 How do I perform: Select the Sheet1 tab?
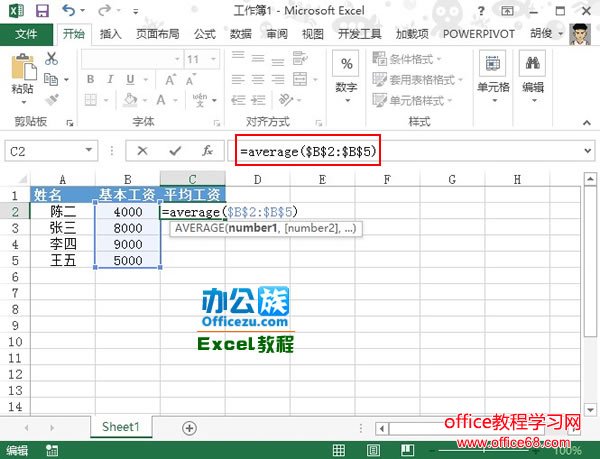[x=121, y=426]
